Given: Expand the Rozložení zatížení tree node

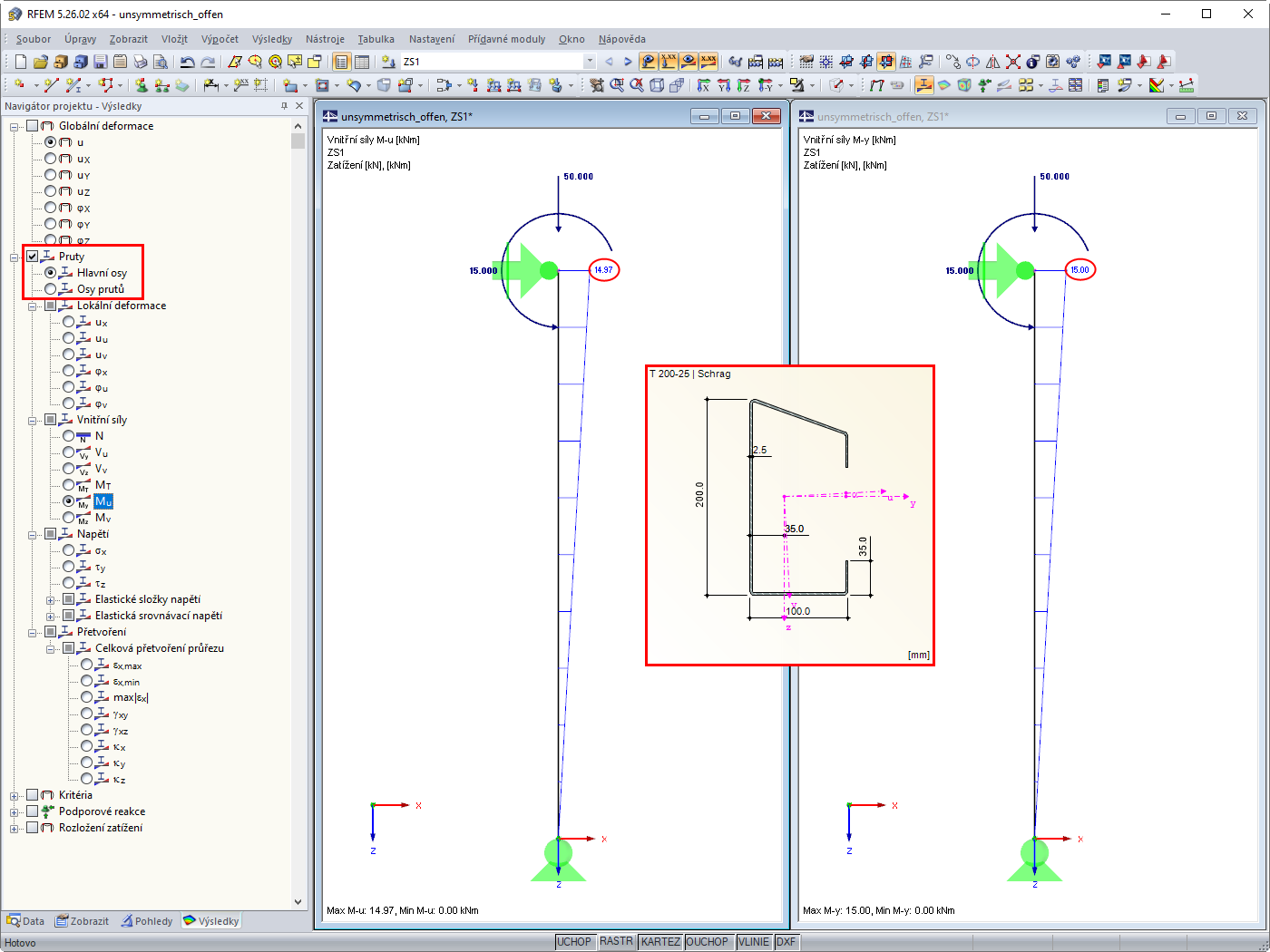Looking at the screenshot, I should [x=15, y=828].
